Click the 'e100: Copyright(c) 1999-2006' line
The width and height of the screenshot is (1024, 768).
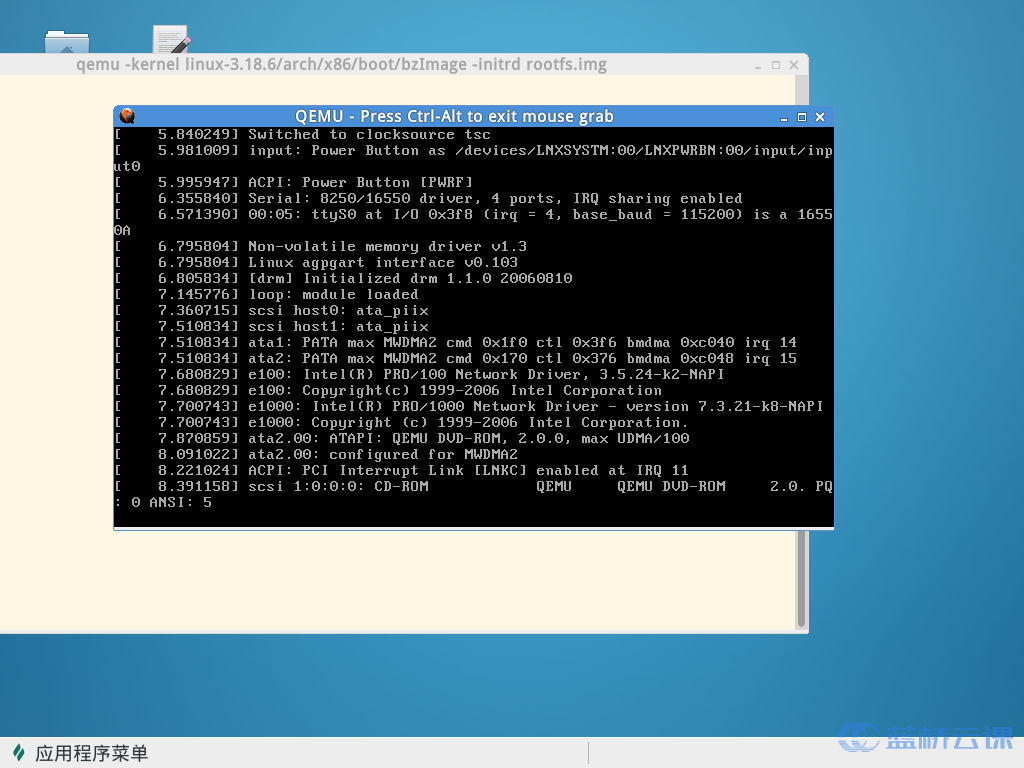click(388, 391)
